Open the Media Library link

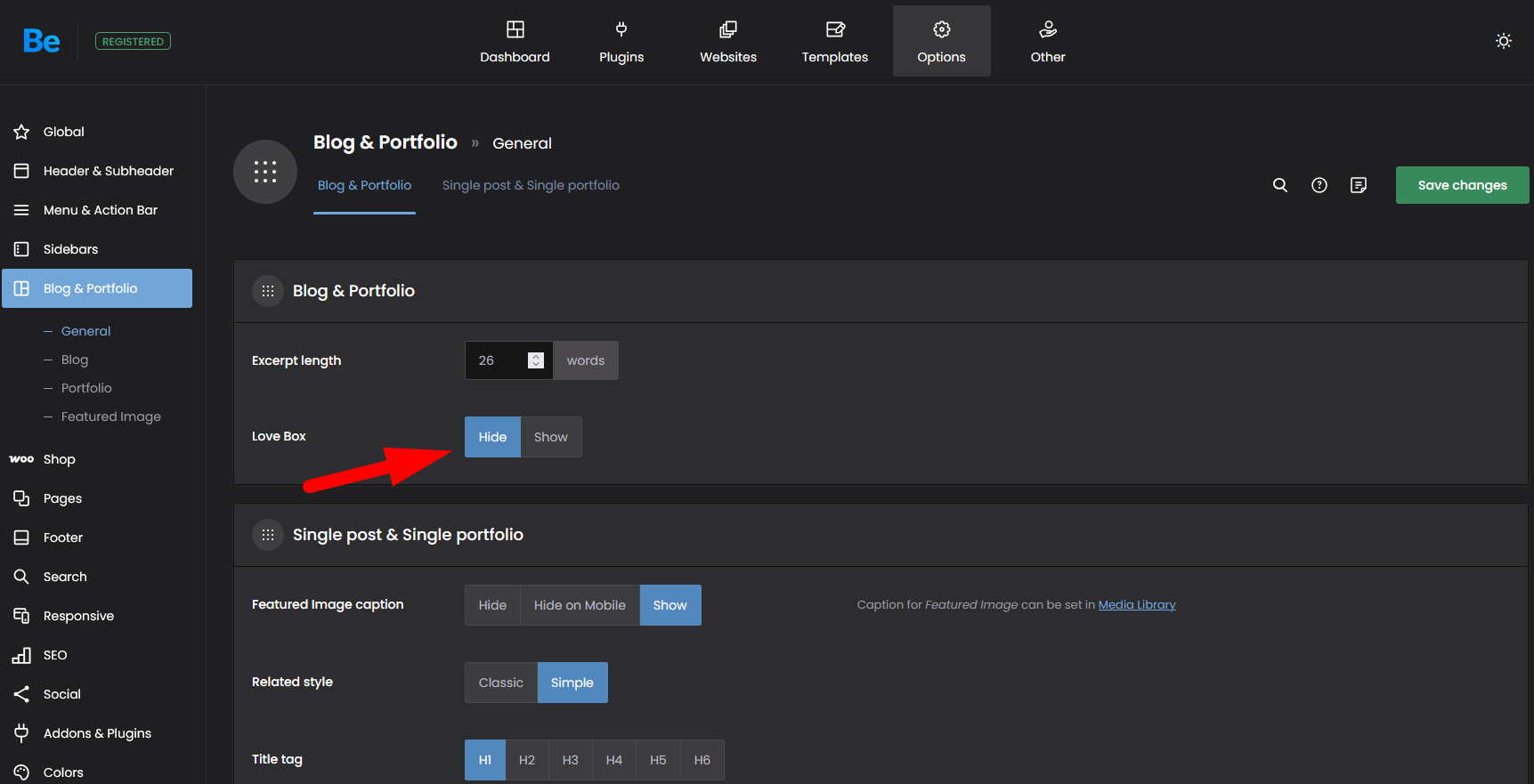[1136, 604]
